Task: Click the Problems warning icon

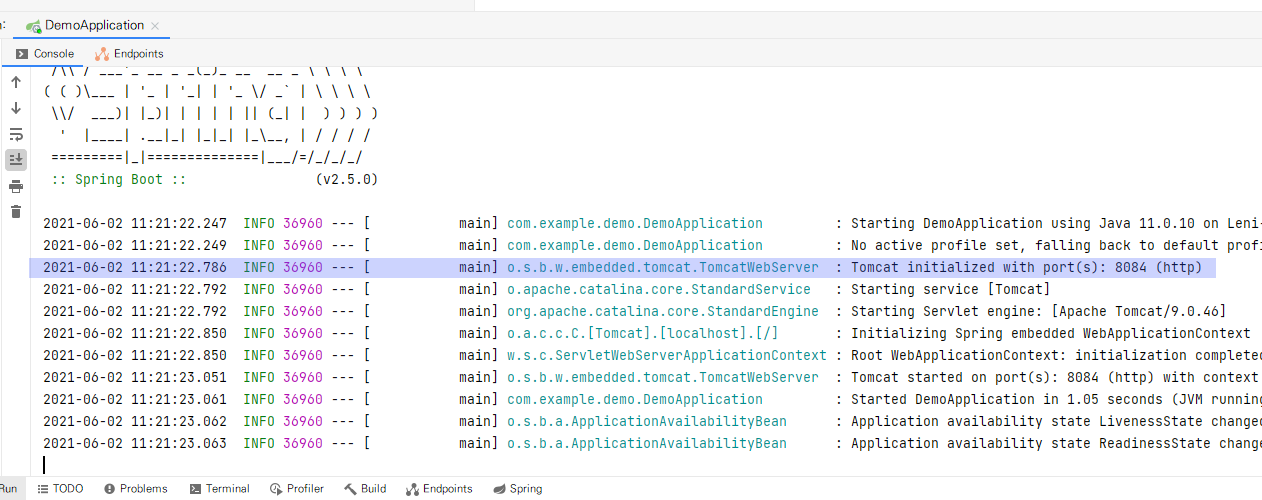Action: click(109, 489)
